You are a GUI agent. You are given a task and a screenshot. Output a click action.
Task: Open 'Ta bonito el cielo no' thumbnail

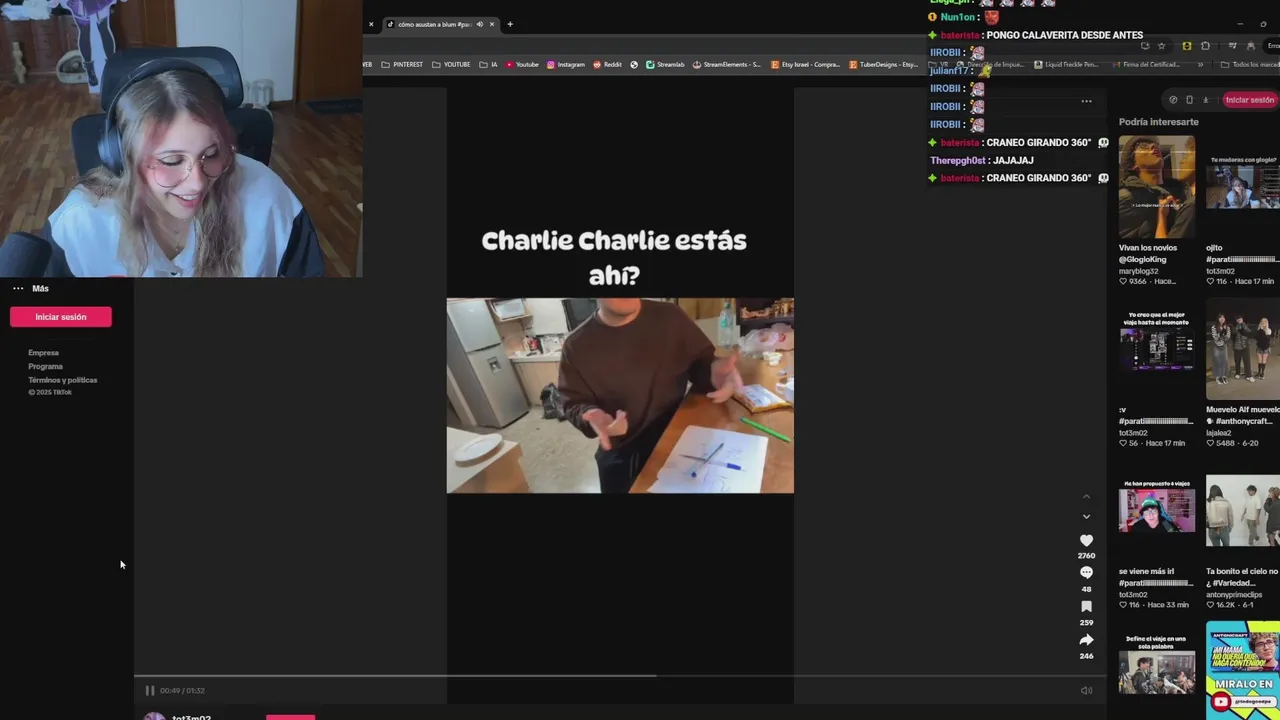[x=1243, y=512]
